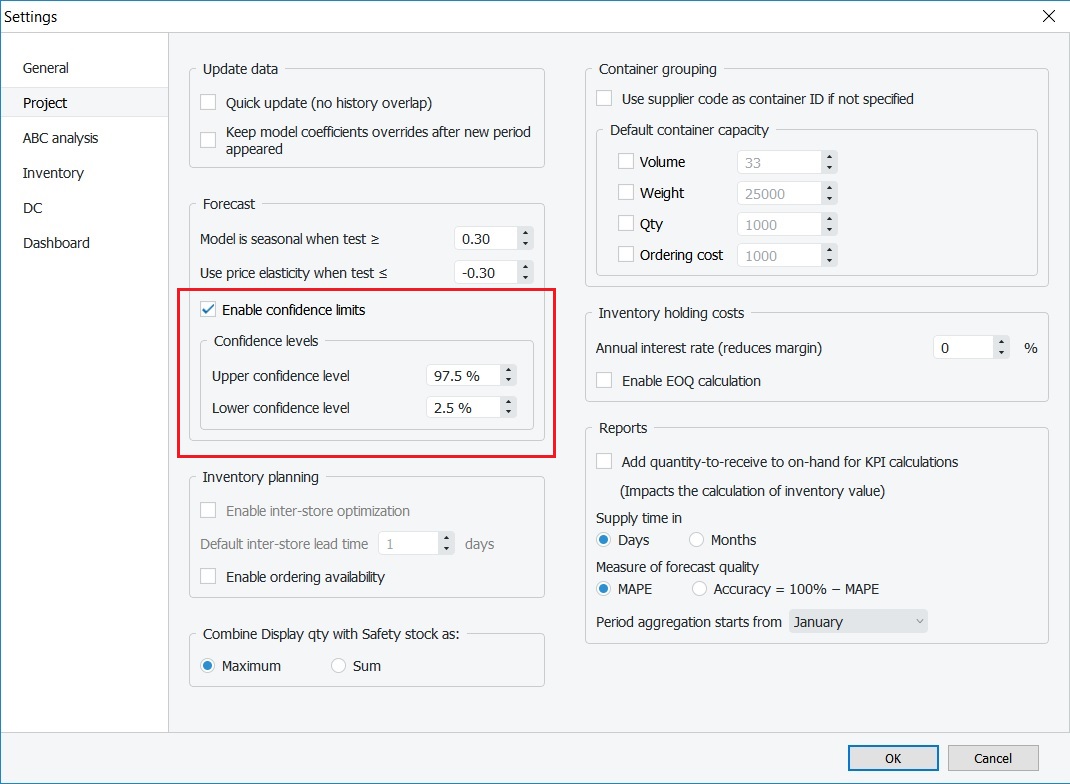Click the Cancel button
This screenshot has height=784, width=1070.
[x=992, y=758]
